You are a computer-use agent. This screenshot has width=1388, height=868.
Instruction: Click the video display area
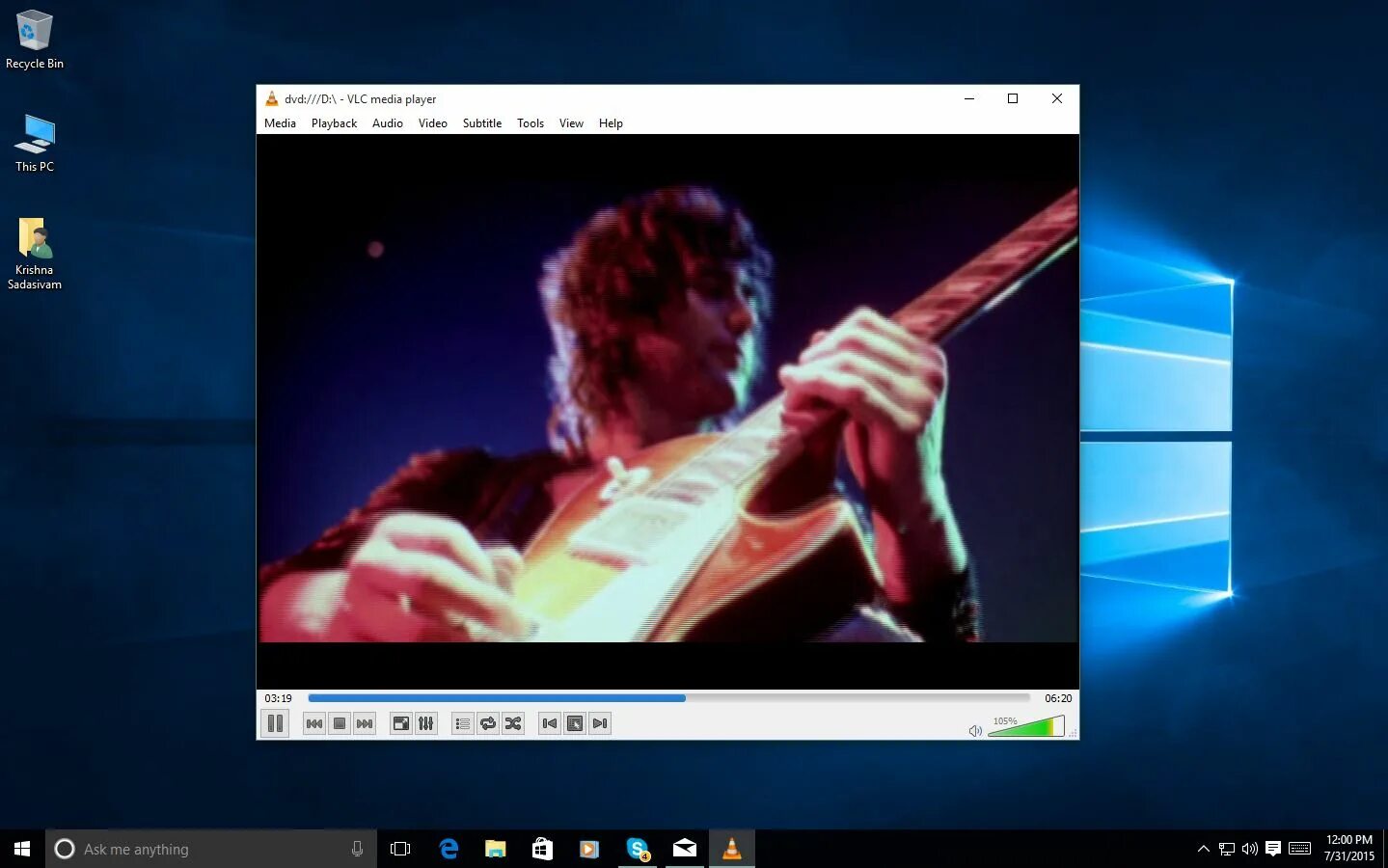pos(667,411)
